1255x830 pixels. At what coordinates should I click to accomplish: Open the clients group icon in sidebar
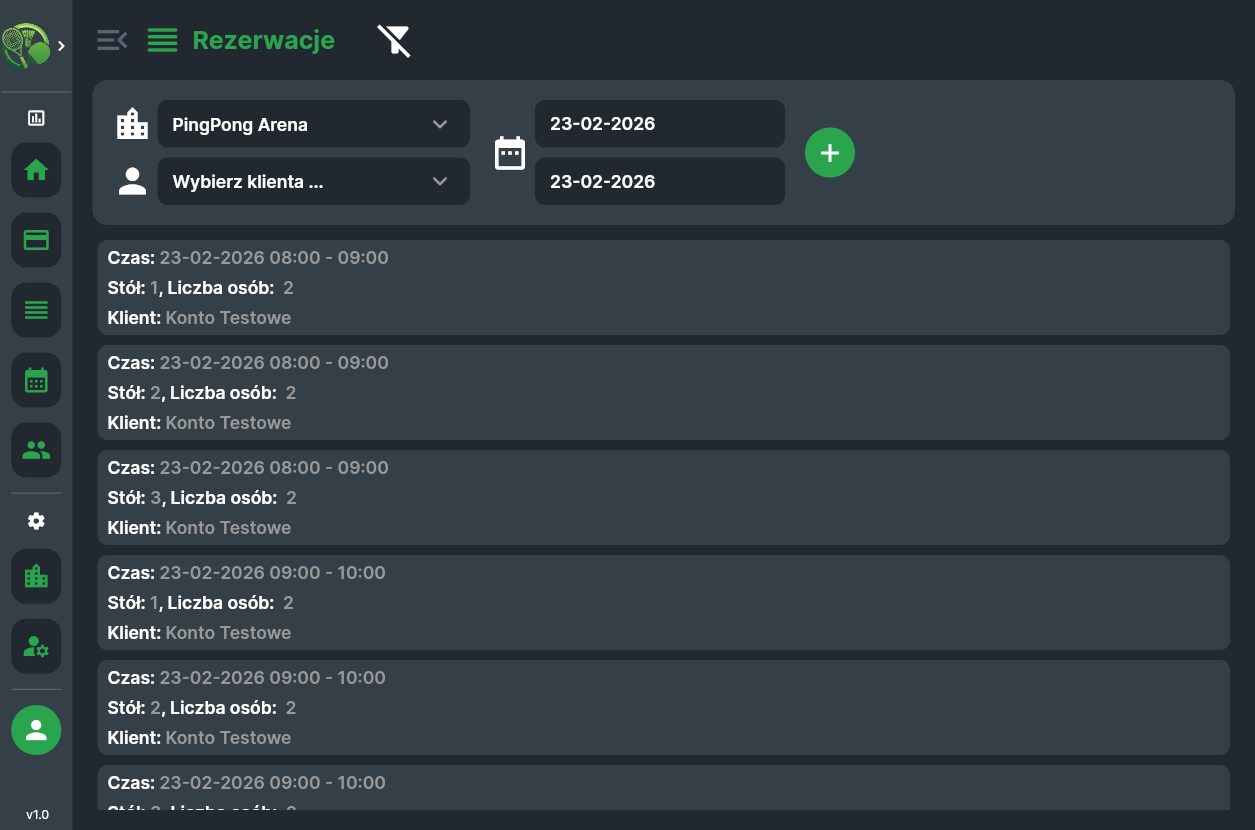(36, 450)
